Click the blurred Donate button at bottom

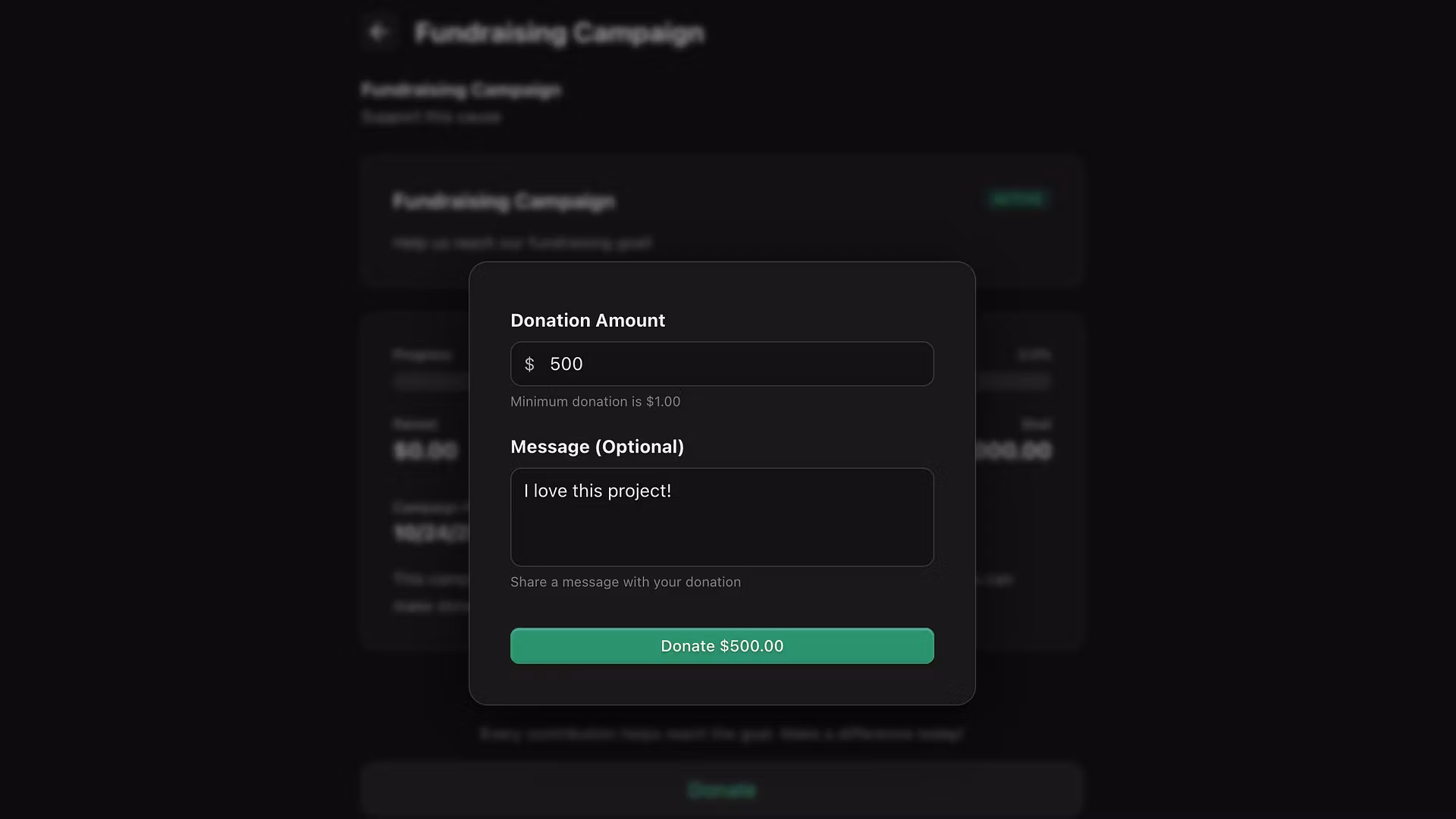click(x=721, y=790)
